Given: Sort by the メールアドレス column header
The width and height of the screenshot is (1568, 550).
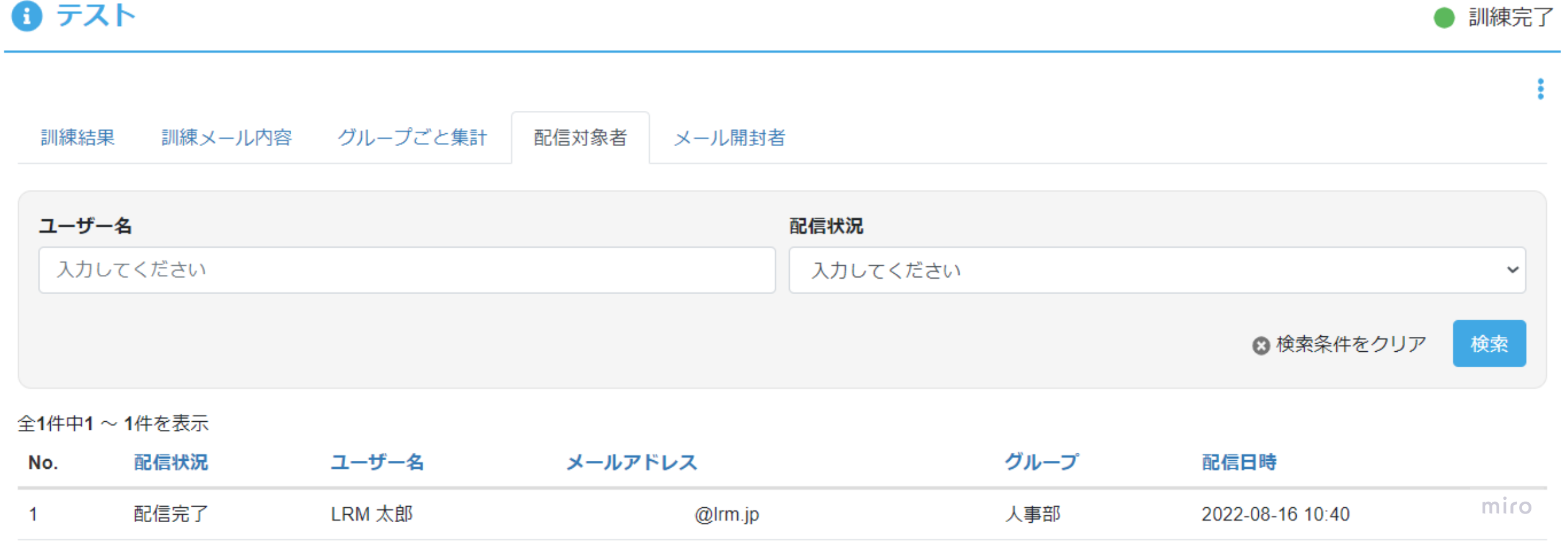Looking at the screenshot, I should tap(632, 462).
